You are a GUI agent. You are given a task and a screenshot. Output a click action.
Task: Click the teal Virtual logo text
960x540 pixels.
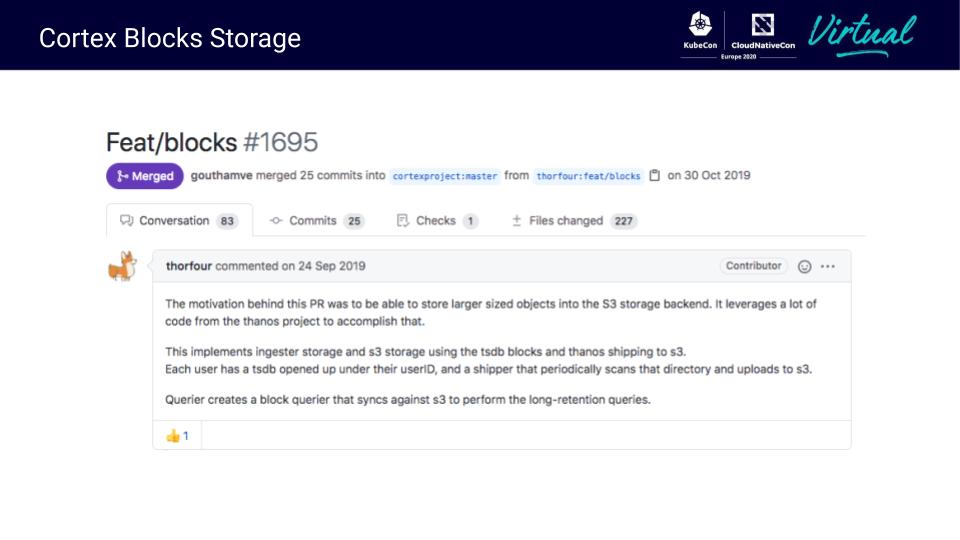coord(862,33)
